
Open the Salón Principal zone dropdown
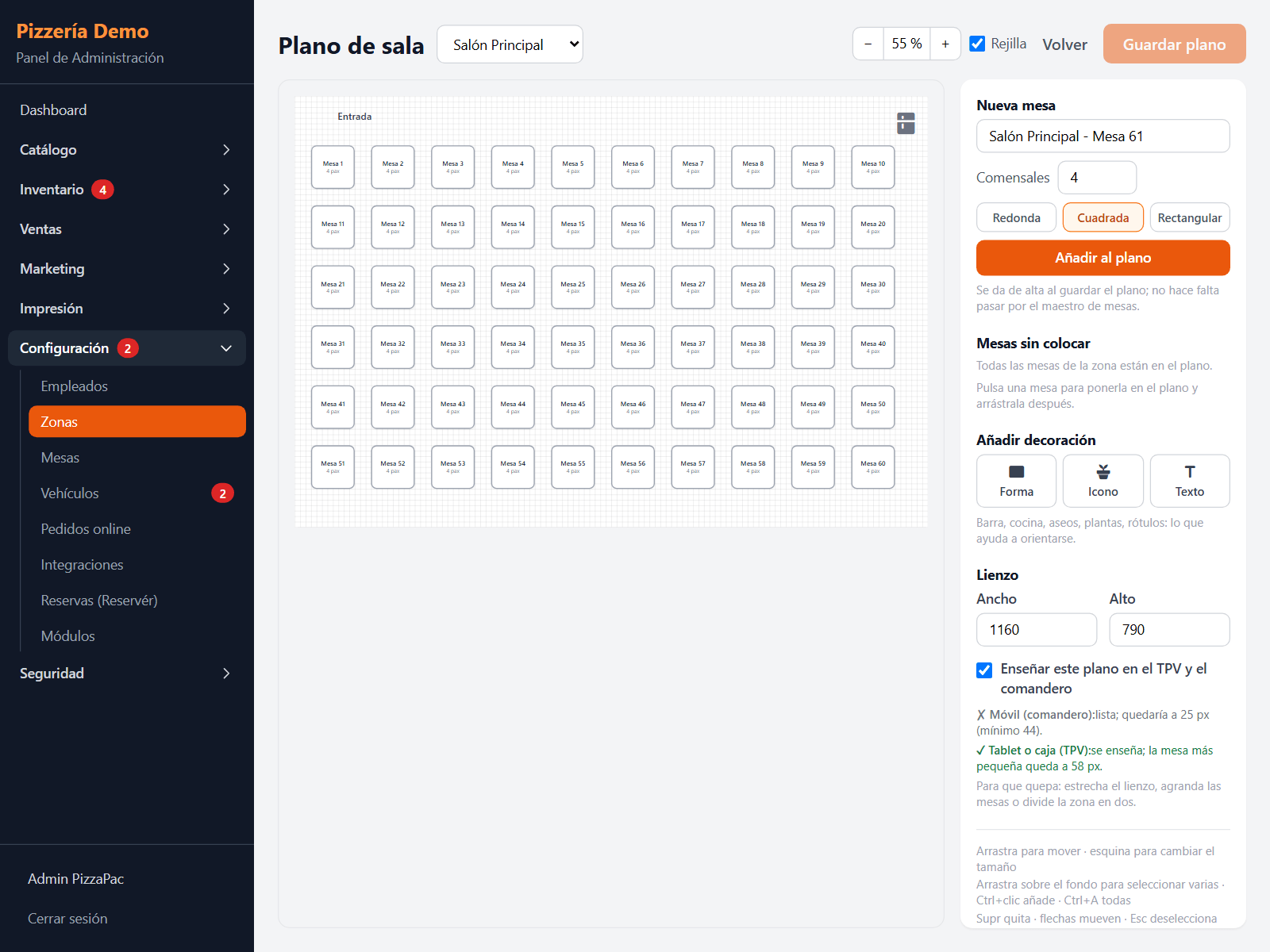pos(510,44)
